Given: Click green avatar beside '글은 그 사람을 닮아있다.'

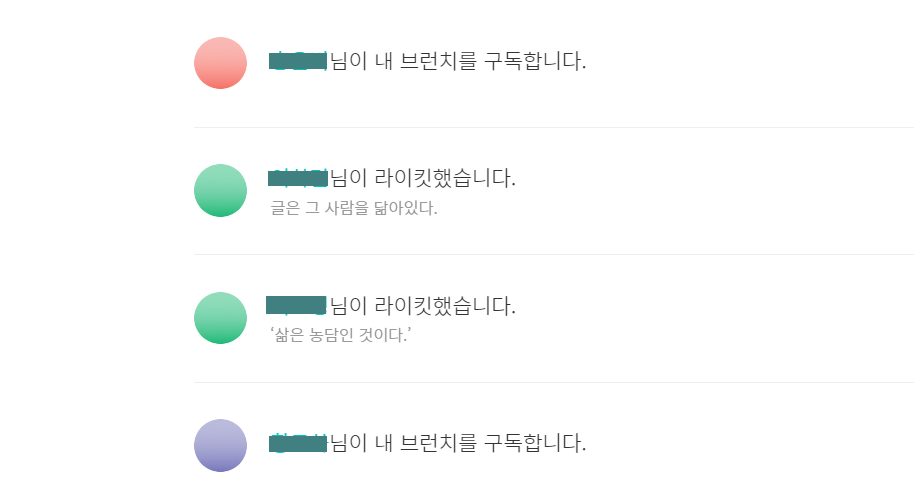Looking at the screenshot, I should click(220, 190).
